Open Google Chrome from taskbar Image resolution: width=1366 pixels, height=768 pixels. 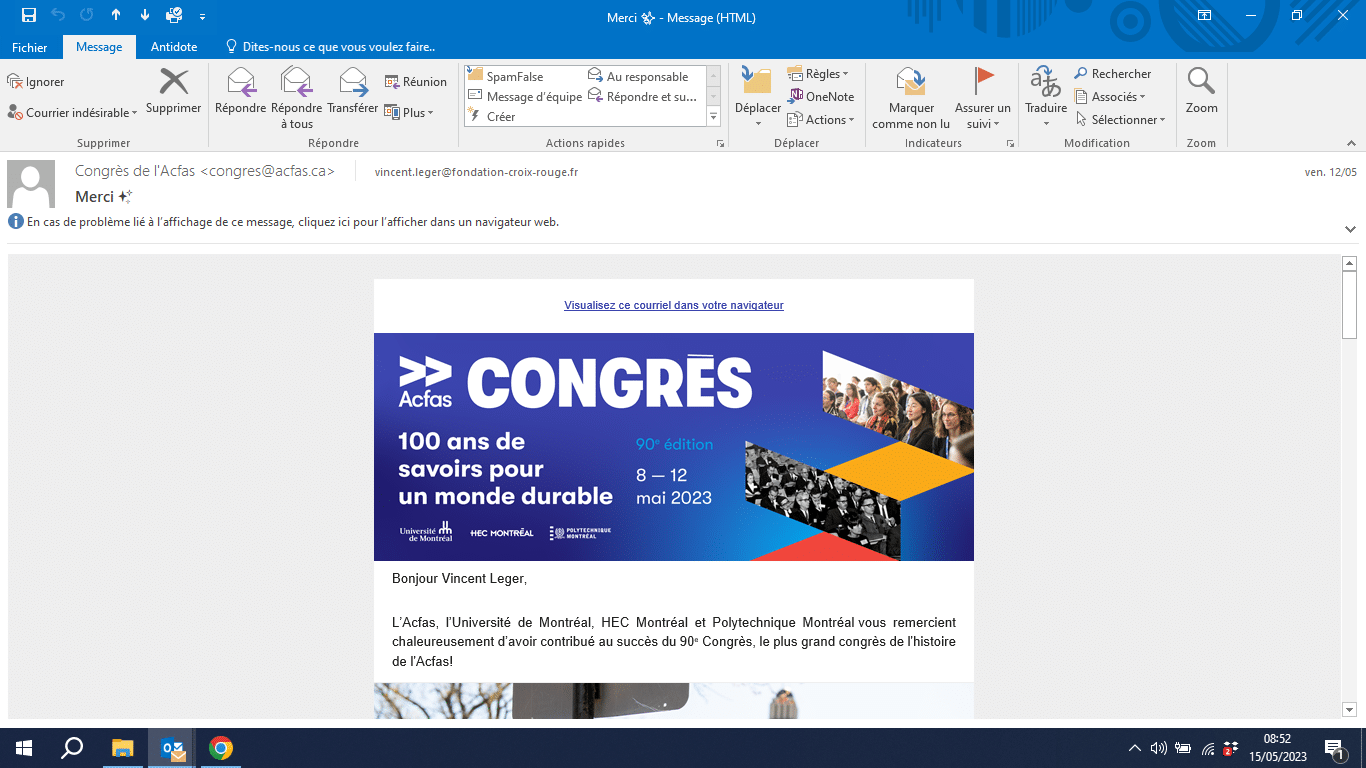[221, 748]
